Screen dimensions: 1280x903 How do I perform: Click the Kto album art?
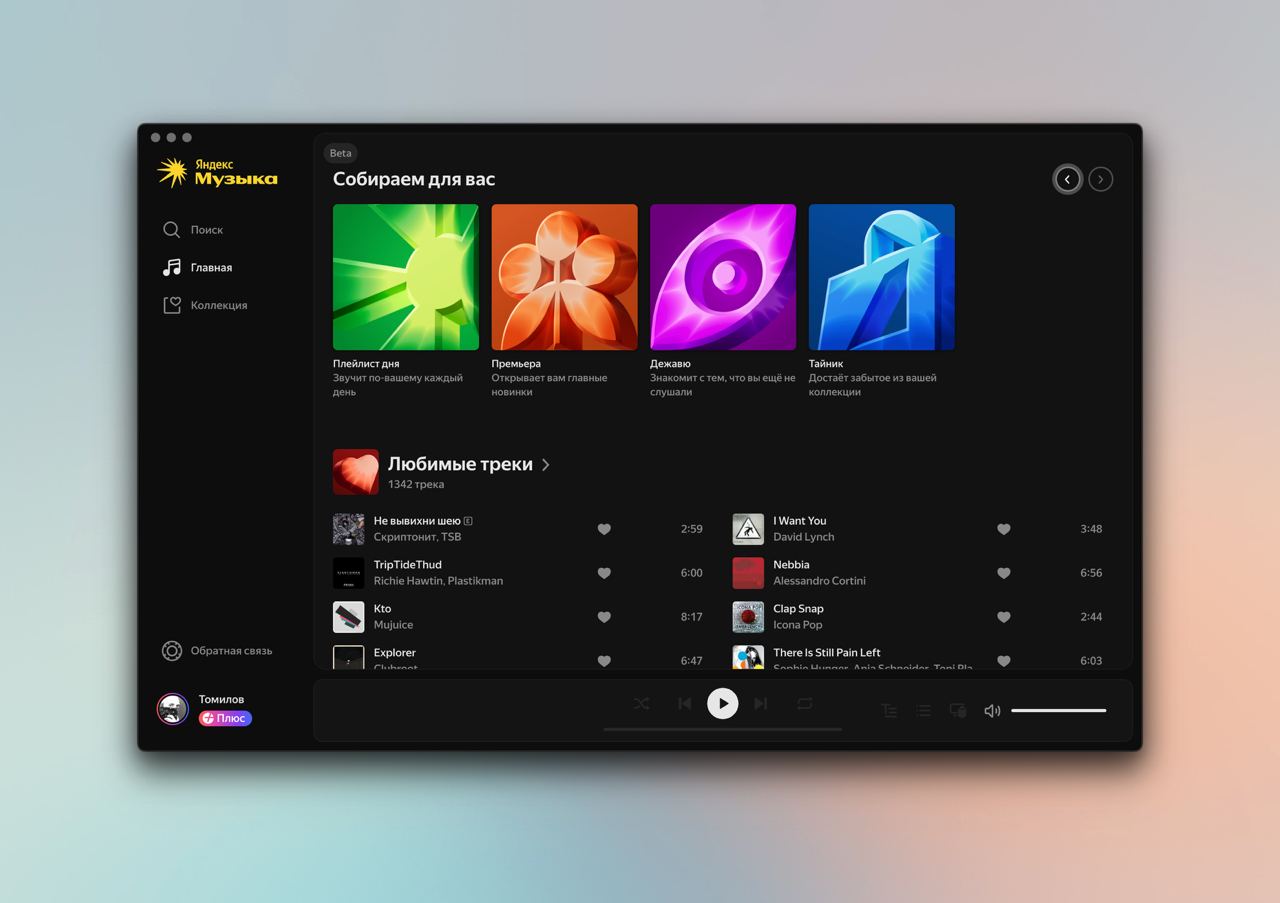348,617
